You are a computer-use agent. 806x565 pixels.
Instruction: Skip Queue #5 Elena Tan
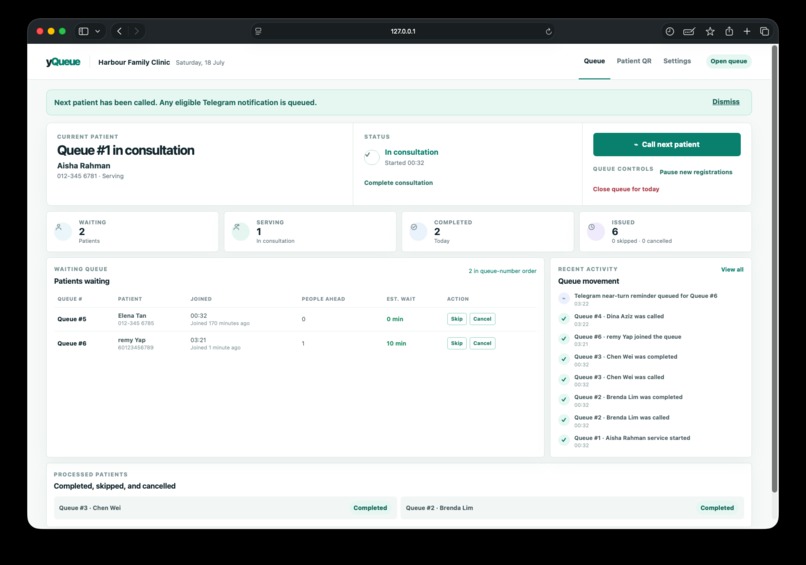(x=456, y=319)
